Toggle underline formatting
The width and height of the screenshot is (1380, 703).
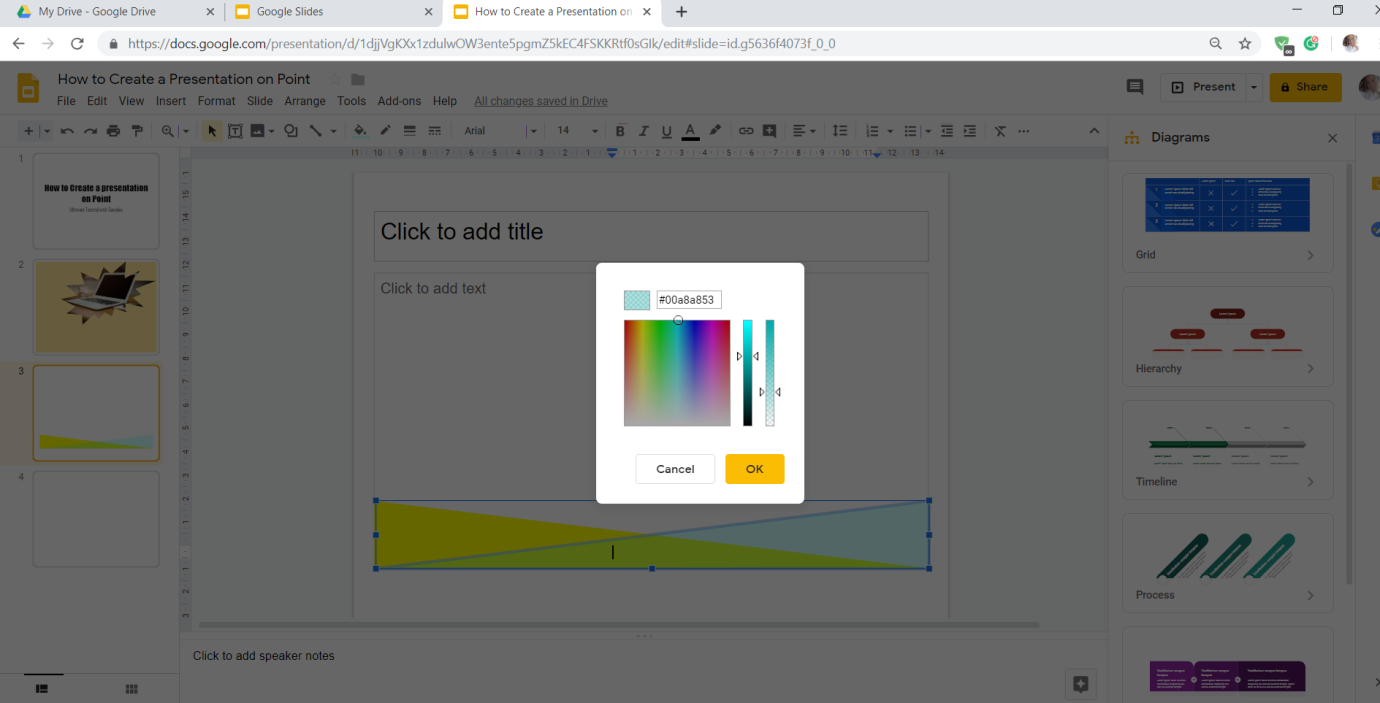click(666, 131)
